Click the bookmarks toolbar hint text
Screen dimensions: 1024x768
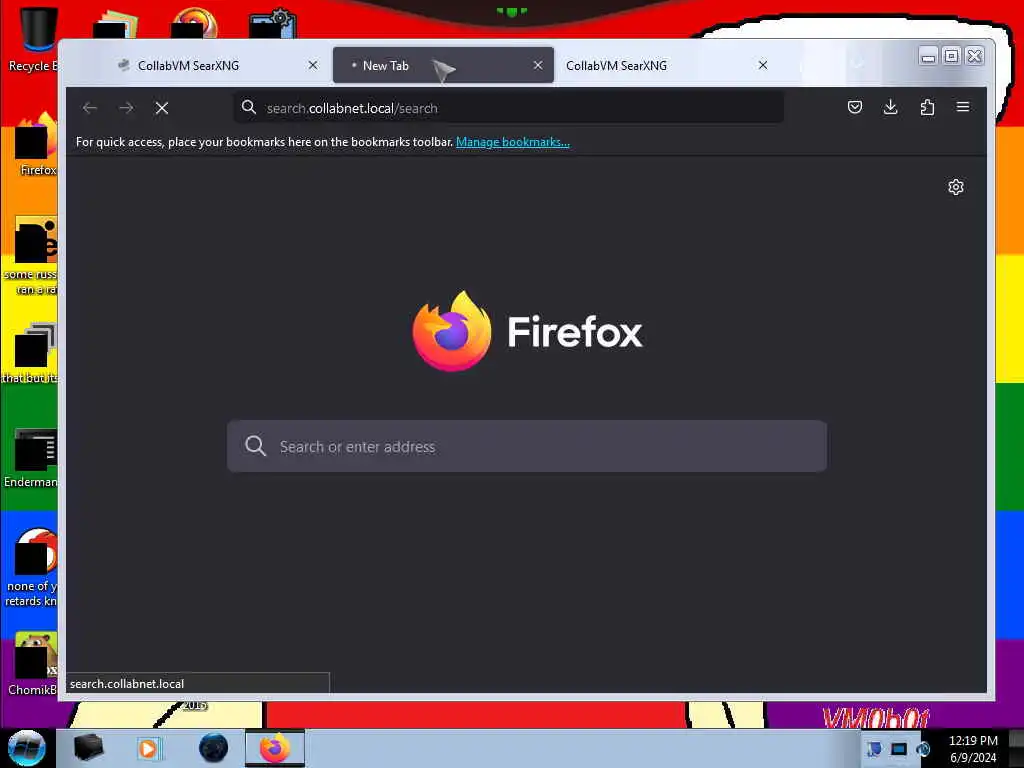coord(264,142)
